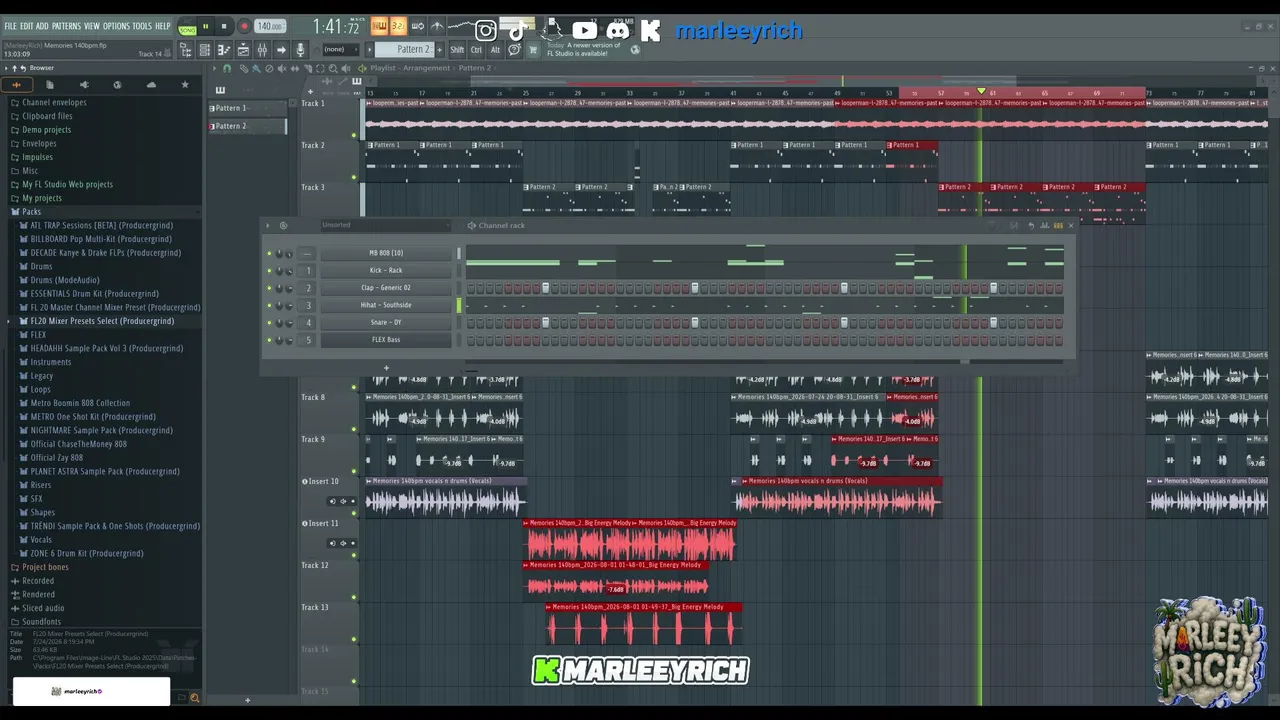Click the microphone icon in the main toolbar

tap(300, 50)
